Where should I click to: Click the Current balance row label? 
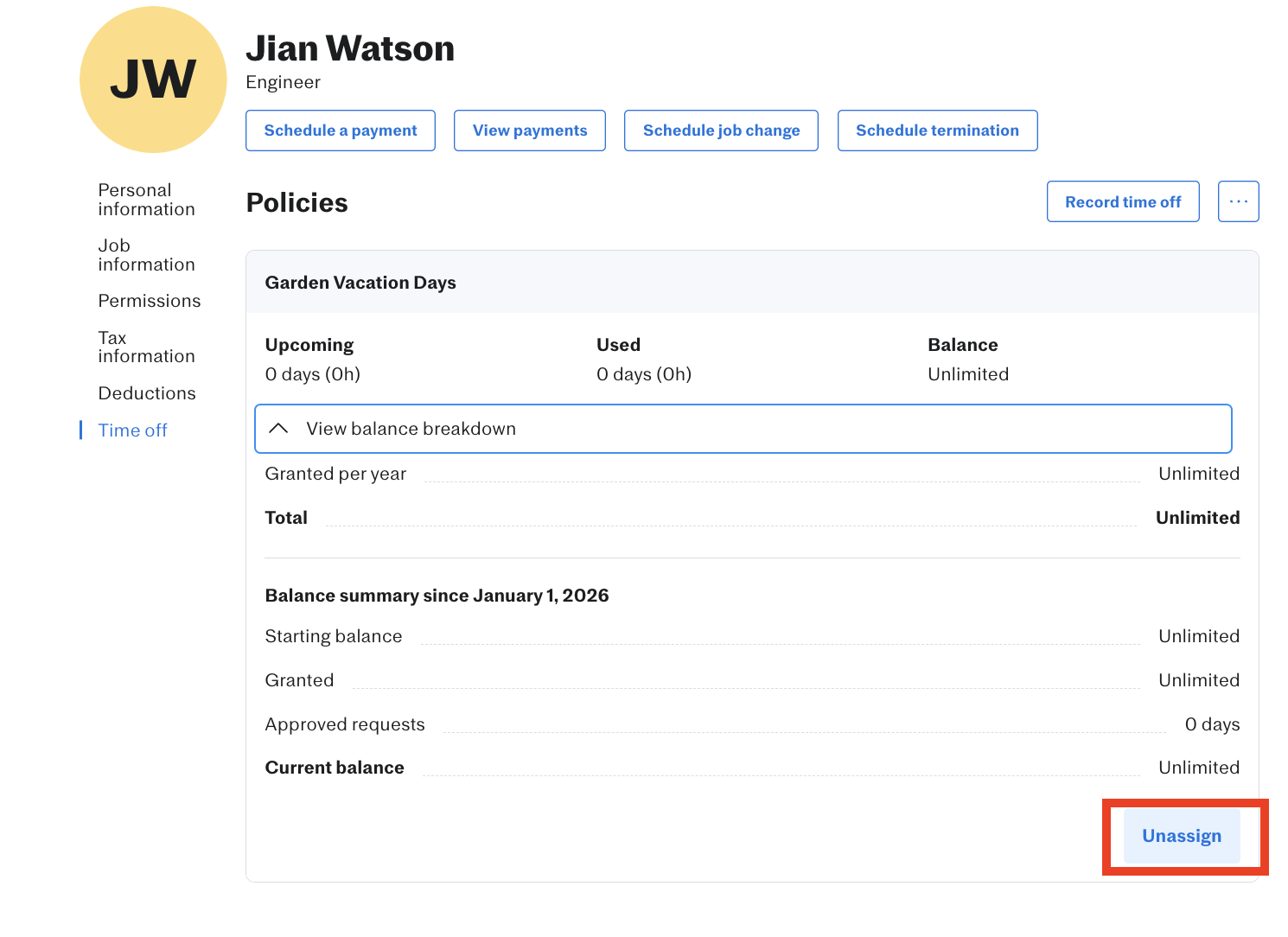click(x=335, y=768)
